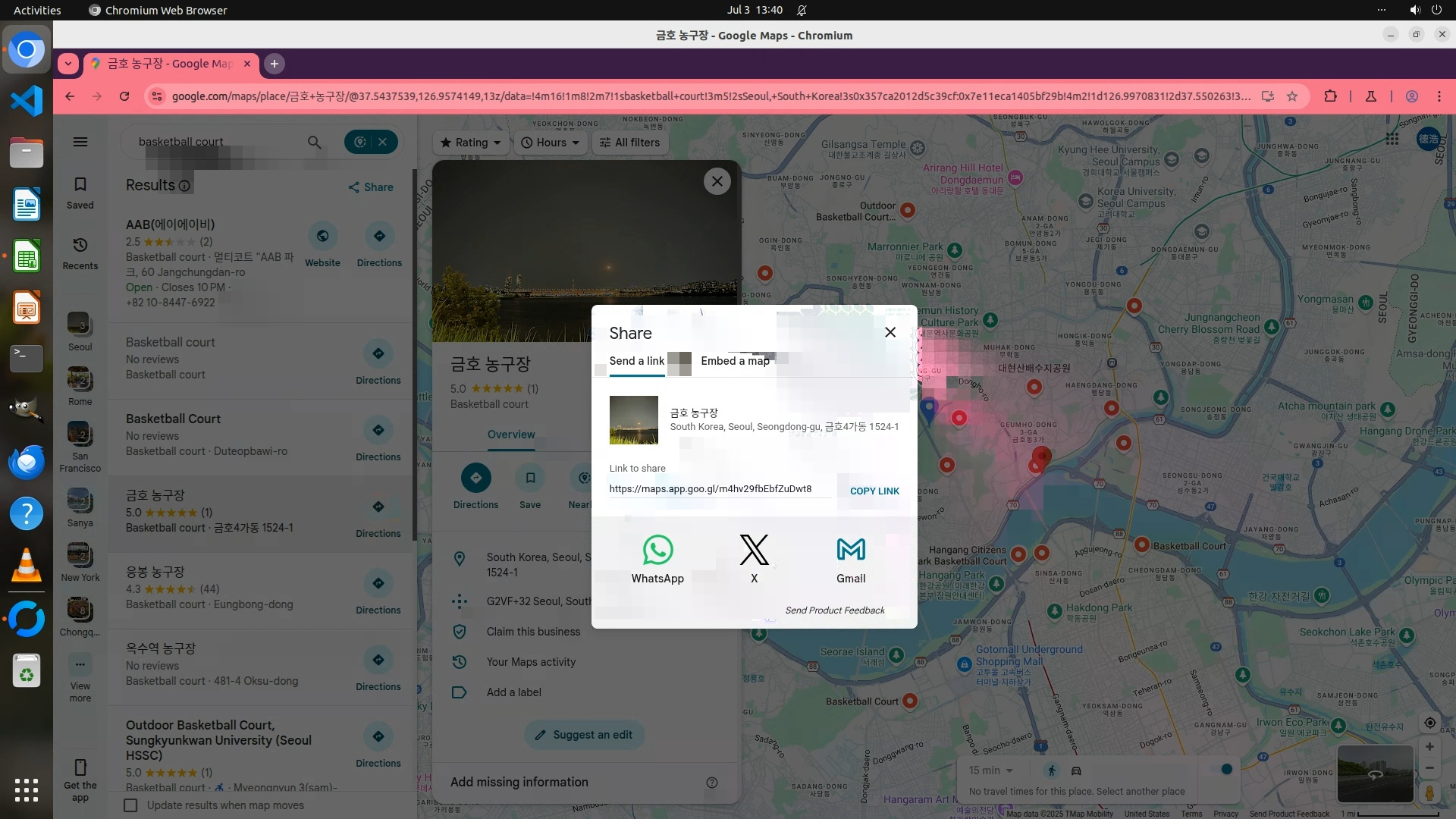Share via Gmail icon
Viewport: 1456px width, 819px height.
coord(850,551)
